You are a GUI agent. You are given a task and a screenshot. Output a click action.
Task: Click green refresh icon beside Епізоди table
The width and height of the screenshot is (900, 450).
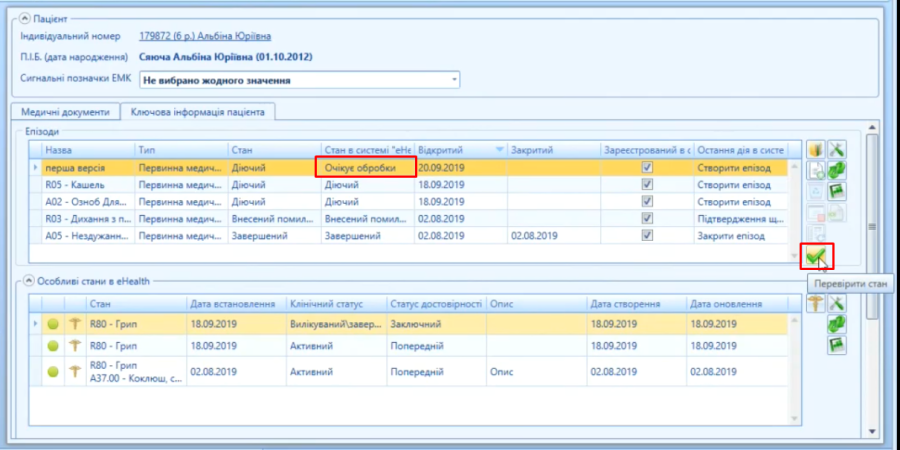[837, 170]
